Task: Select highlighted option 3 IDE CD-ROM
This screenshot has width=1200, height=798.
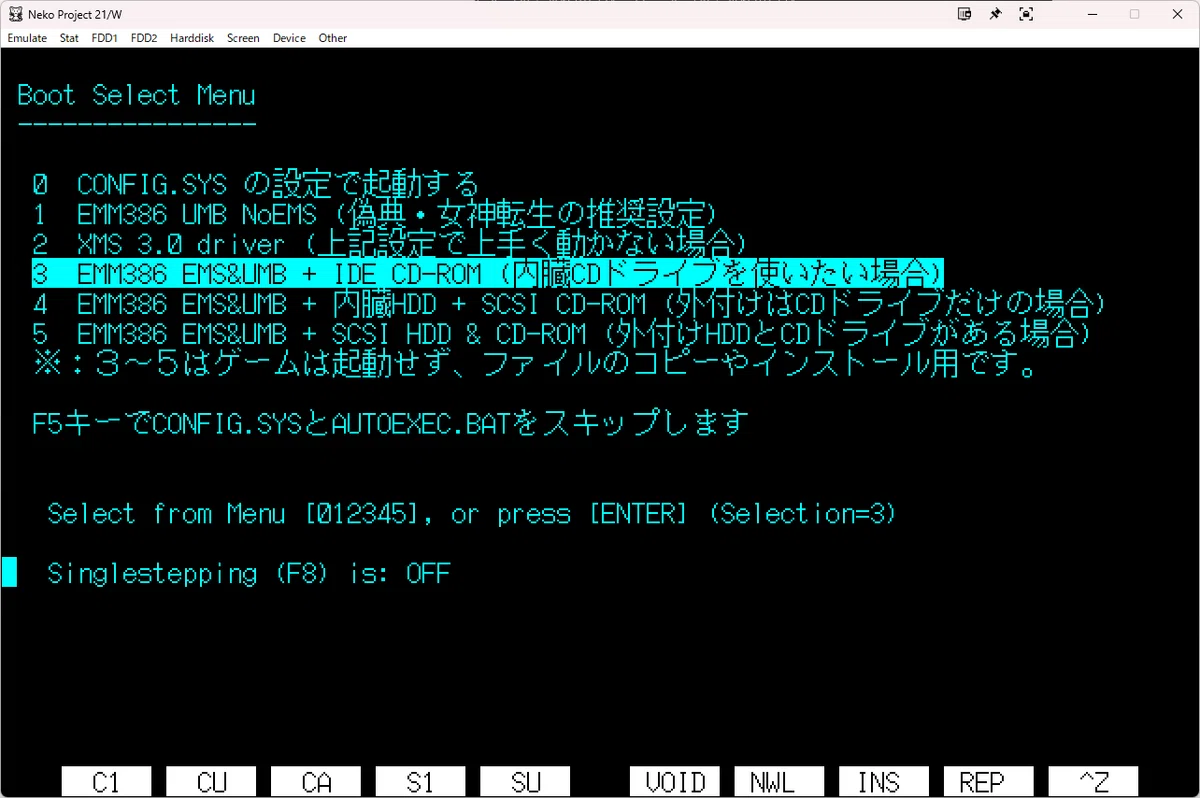Action: 488,273
